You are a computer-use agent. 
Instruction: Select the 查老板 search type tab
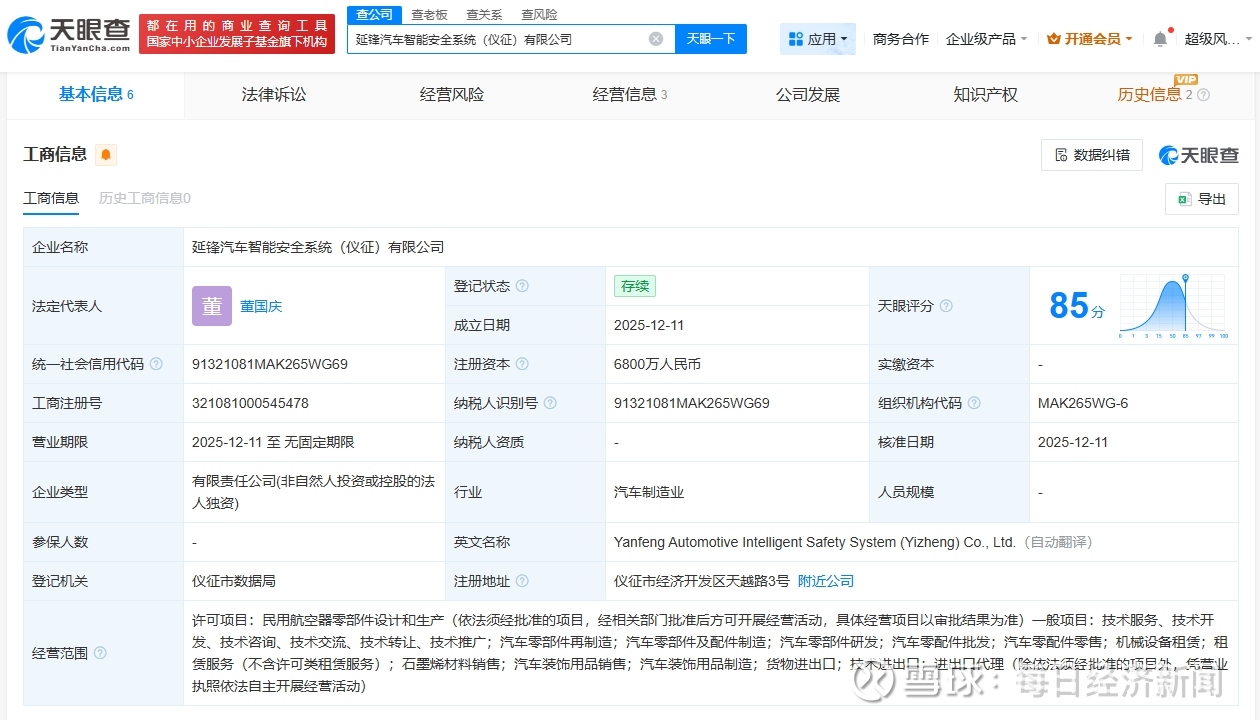(x=430, y=15)
